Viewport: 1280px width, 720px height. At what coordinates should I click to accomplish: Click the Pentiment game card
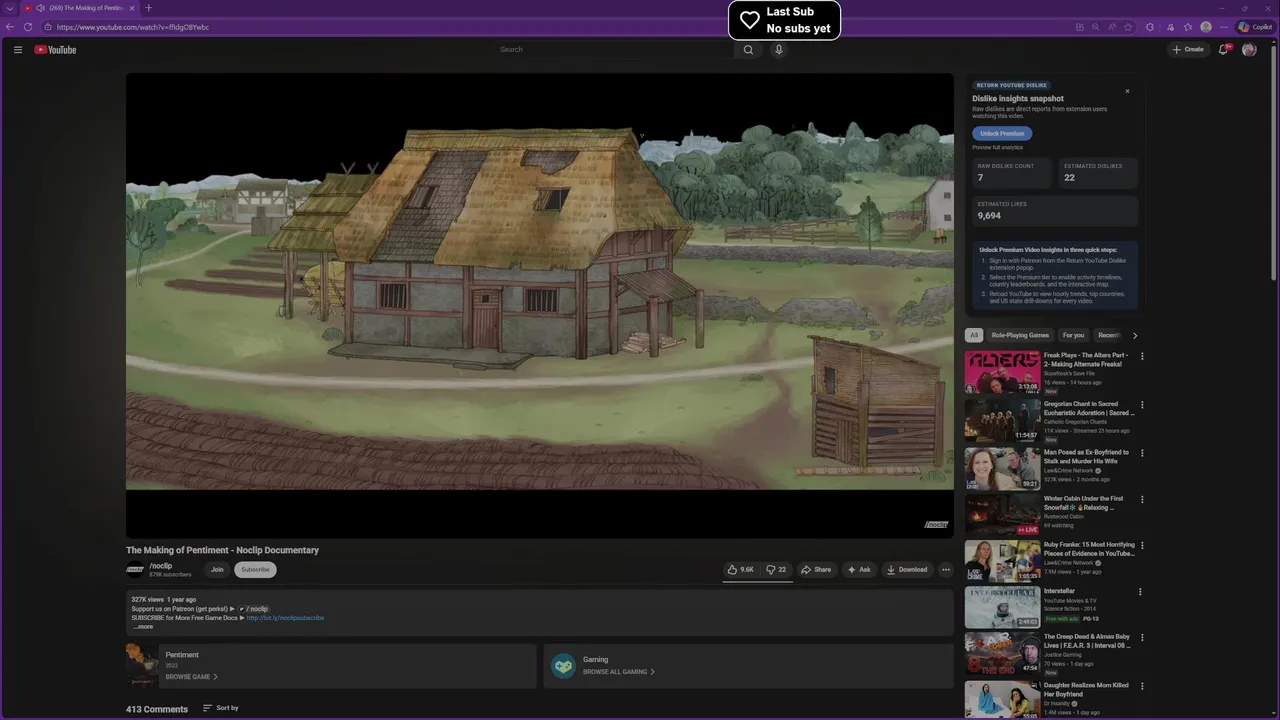point(331,666)
